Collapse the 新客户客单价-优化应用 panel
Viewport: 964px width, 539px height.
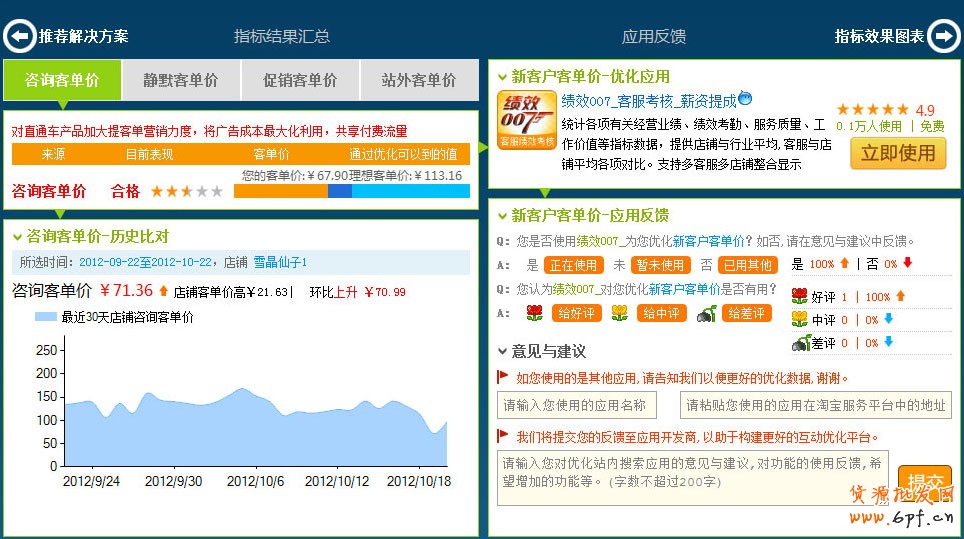tap(502, 76)
